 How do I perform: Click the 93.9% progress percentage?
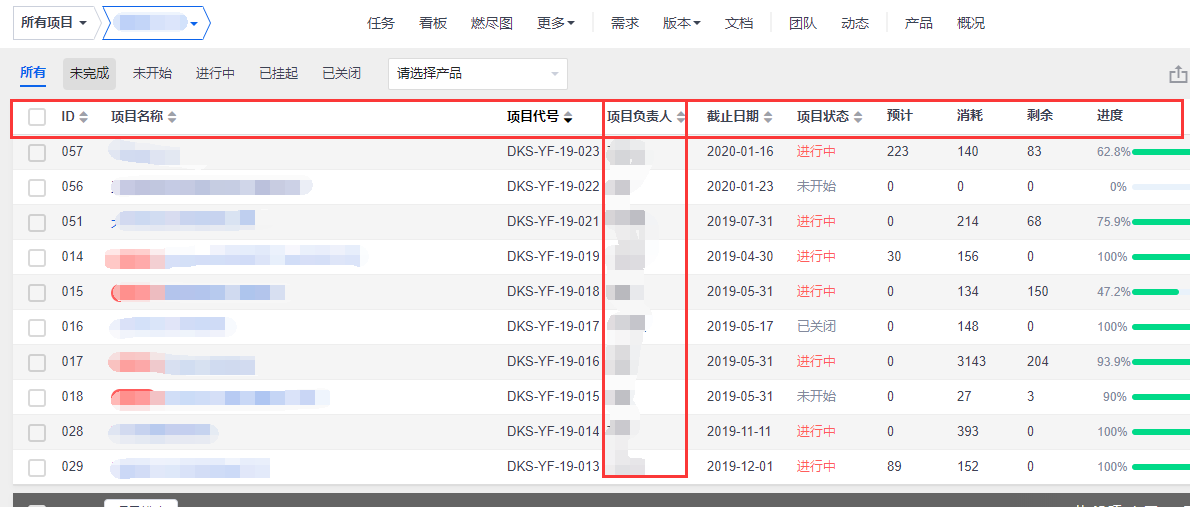click(x=1113, y=361)
